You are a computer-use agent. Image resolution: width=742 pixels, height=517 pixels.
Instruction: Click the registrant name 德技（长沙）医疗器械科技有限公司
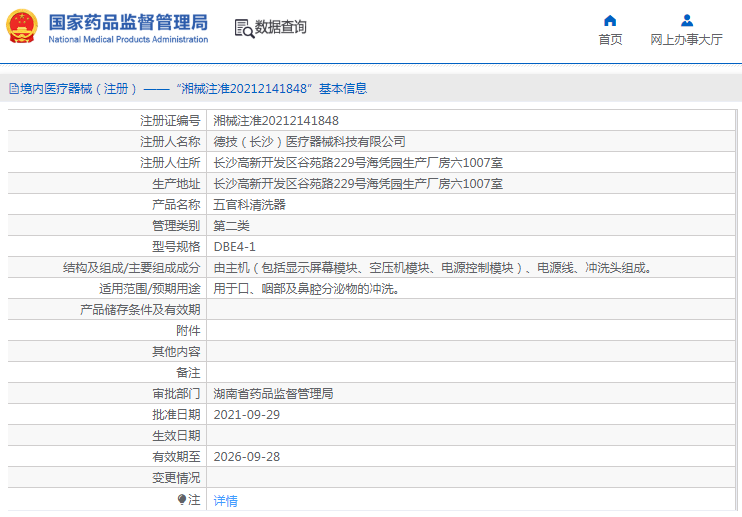tap(309, 142)
